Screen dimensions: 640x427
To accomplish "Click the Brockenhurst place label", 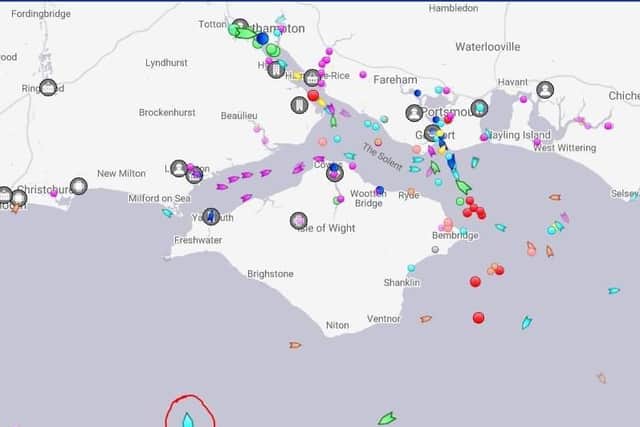I will [167, 112].
